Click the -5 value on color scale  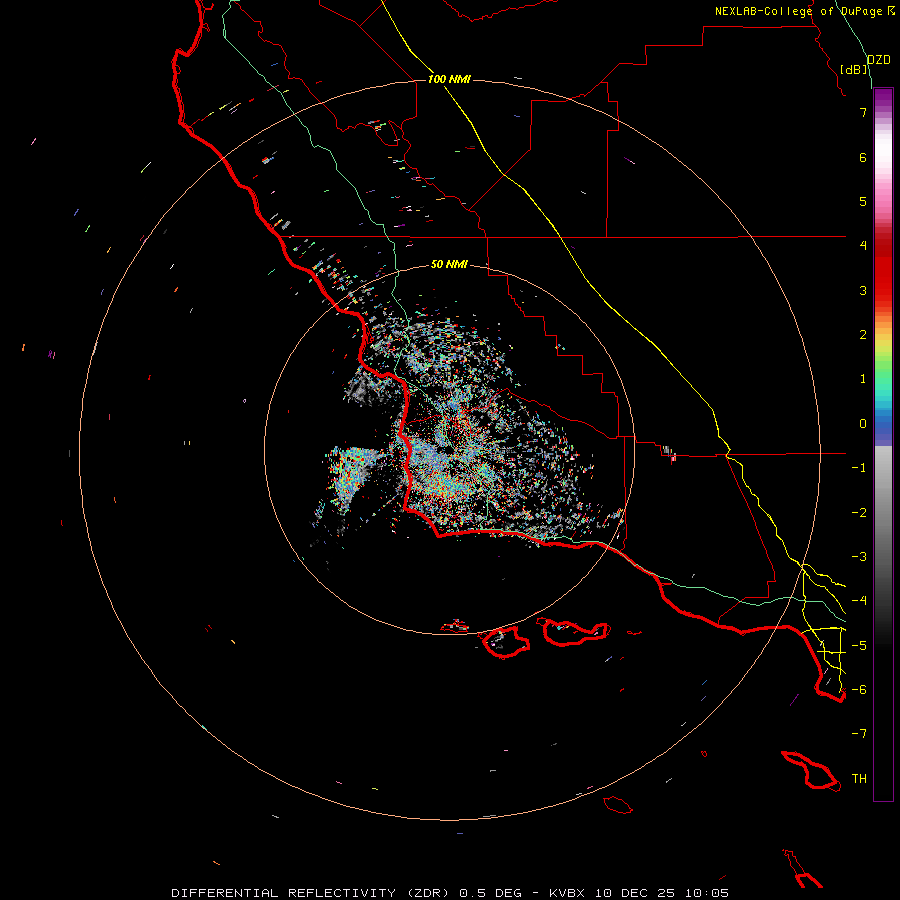pyautogui.click(x=859, y=646)
